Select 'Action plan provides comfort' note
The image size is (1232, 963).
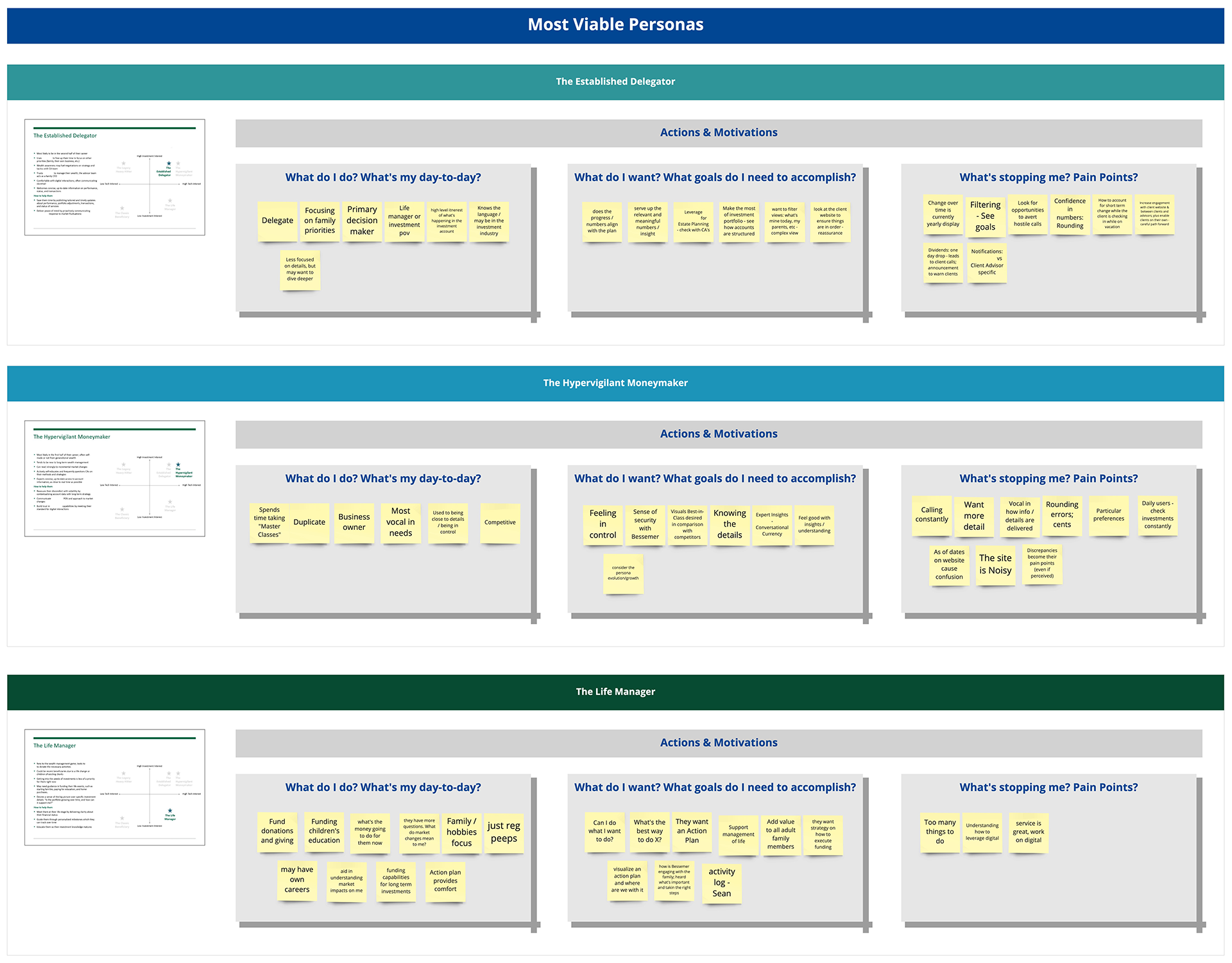(445, 882)
